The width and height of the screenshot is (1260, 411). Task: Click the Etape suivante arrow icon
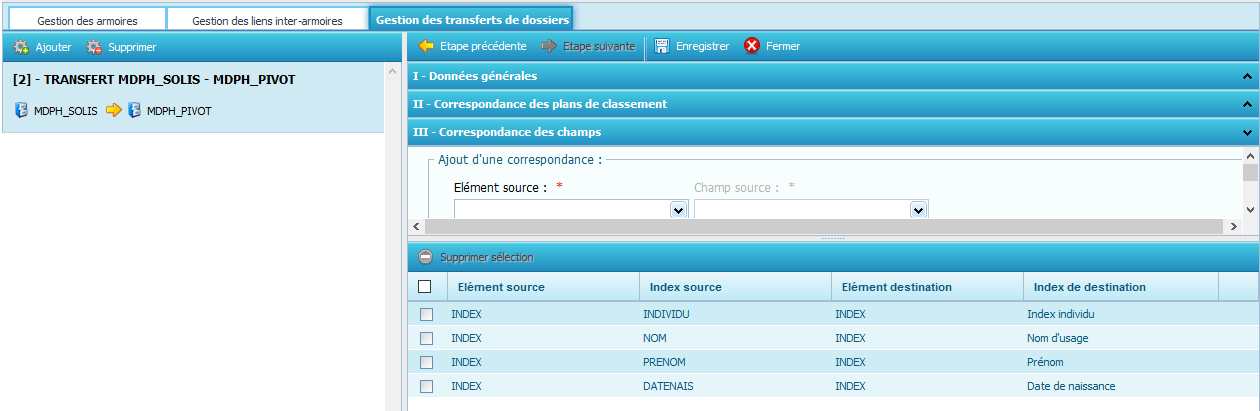click(x=549, y=46)
